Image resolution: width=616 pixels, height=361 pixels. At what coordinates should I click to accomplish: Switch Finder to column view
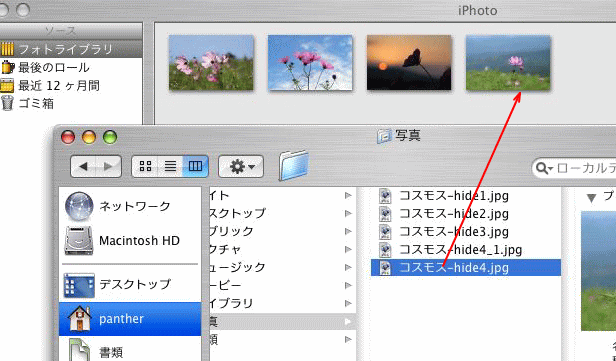(195, 167)
